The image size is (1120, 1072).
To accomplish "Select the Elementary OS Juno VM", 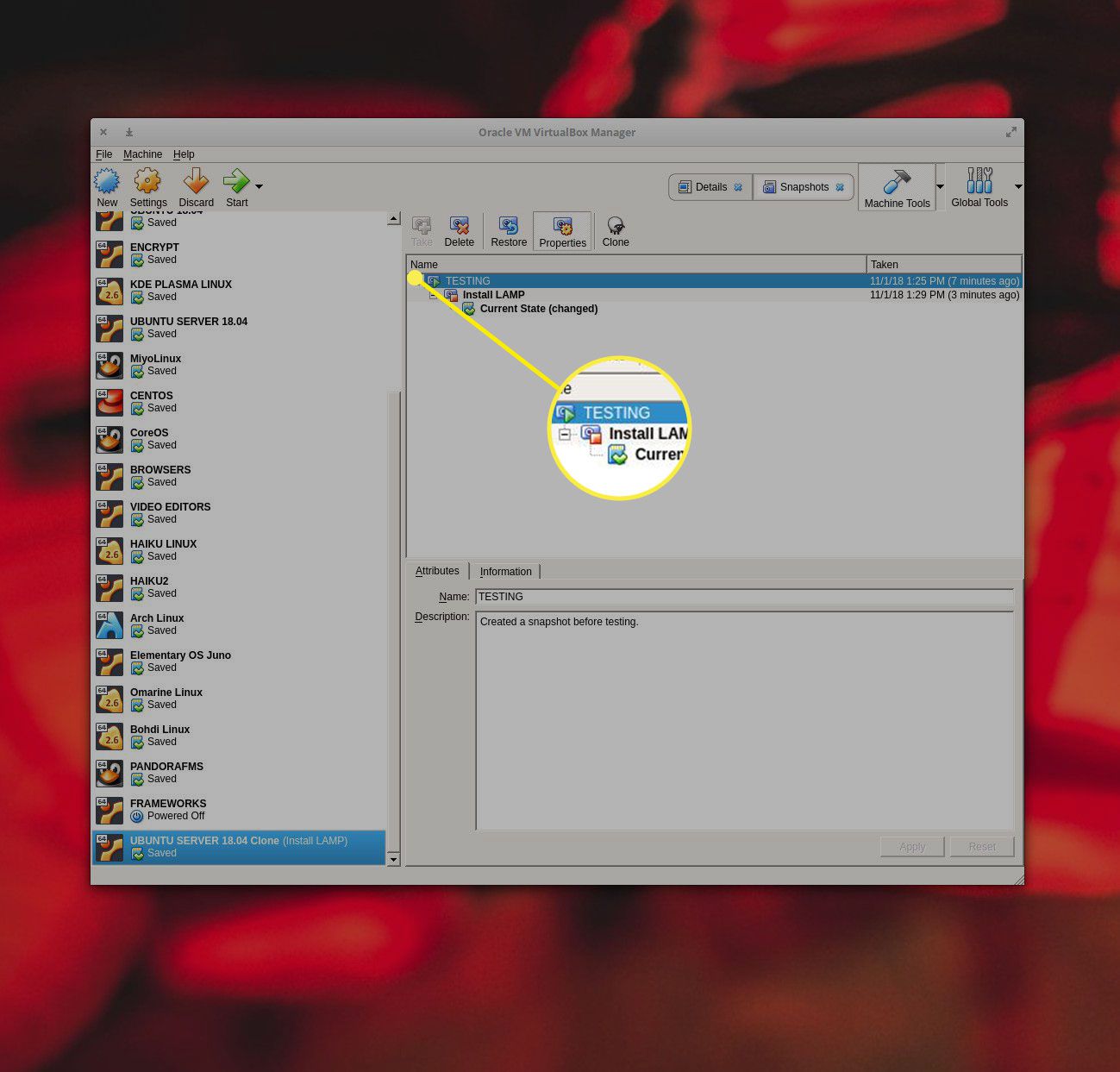I will point(239,661).
